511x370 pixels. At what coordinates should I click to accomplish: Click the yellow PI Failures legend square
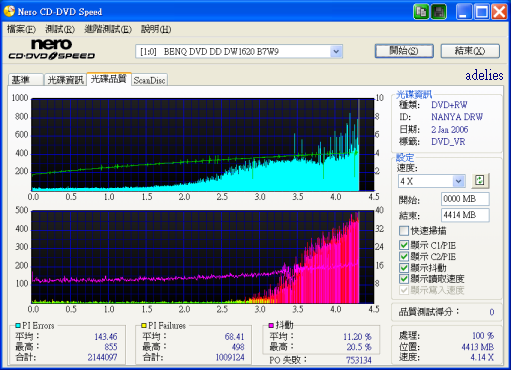pos(144,326)
